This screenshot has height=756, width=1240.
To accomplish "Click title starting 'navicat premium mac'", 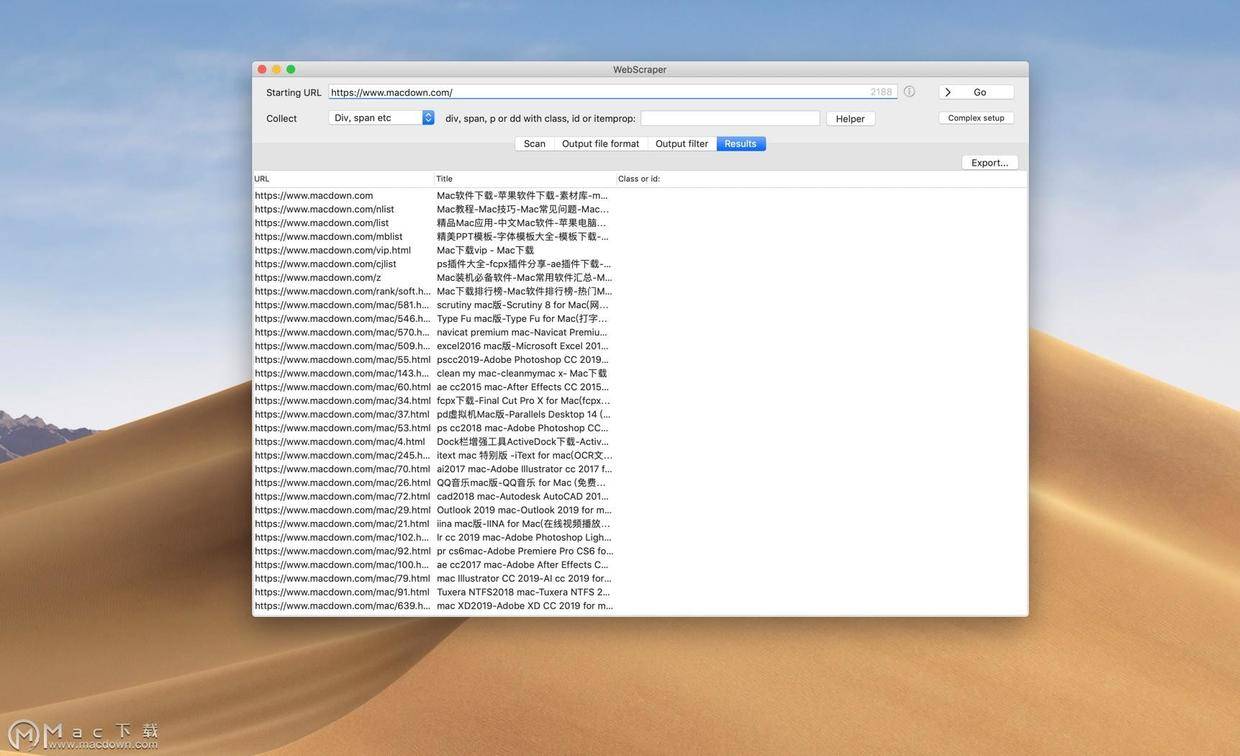I will [x=522, y=332].
